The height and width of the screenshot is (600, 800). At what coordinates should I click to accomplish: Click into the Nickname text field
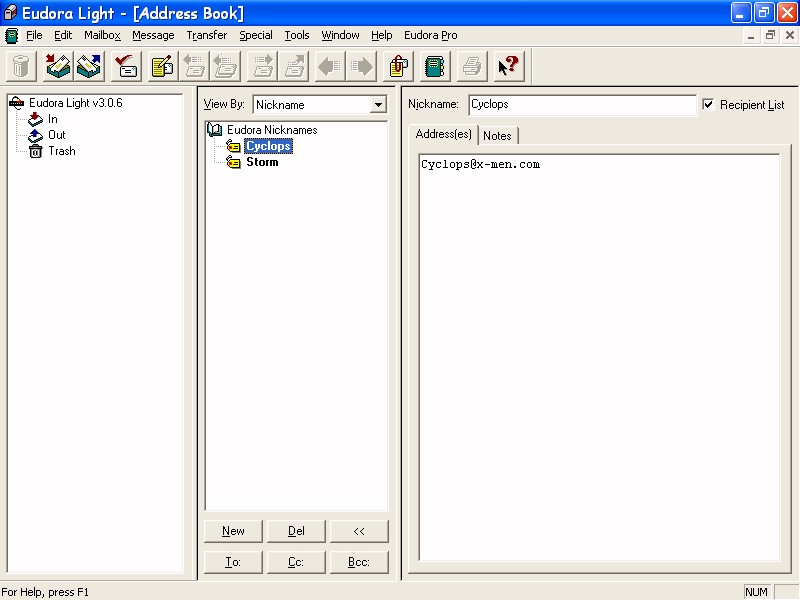(582, 105)
